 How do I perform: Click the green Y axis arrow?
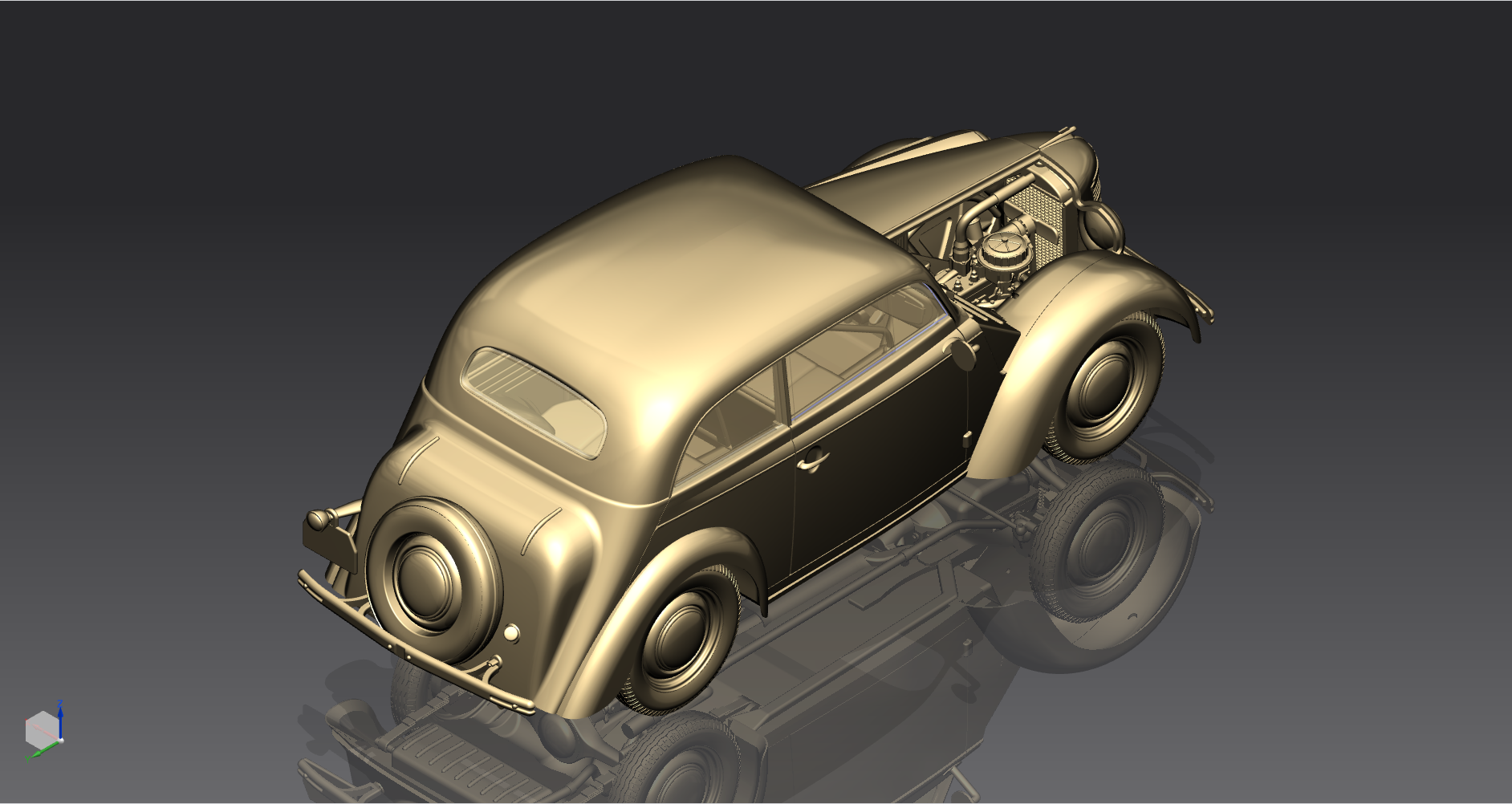click(x=40, y=752)
